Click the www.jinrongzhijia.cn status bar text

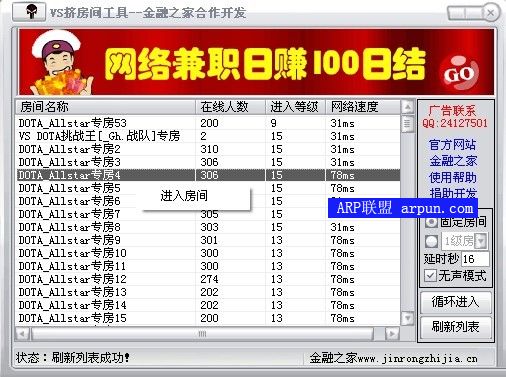click(418, 359)
